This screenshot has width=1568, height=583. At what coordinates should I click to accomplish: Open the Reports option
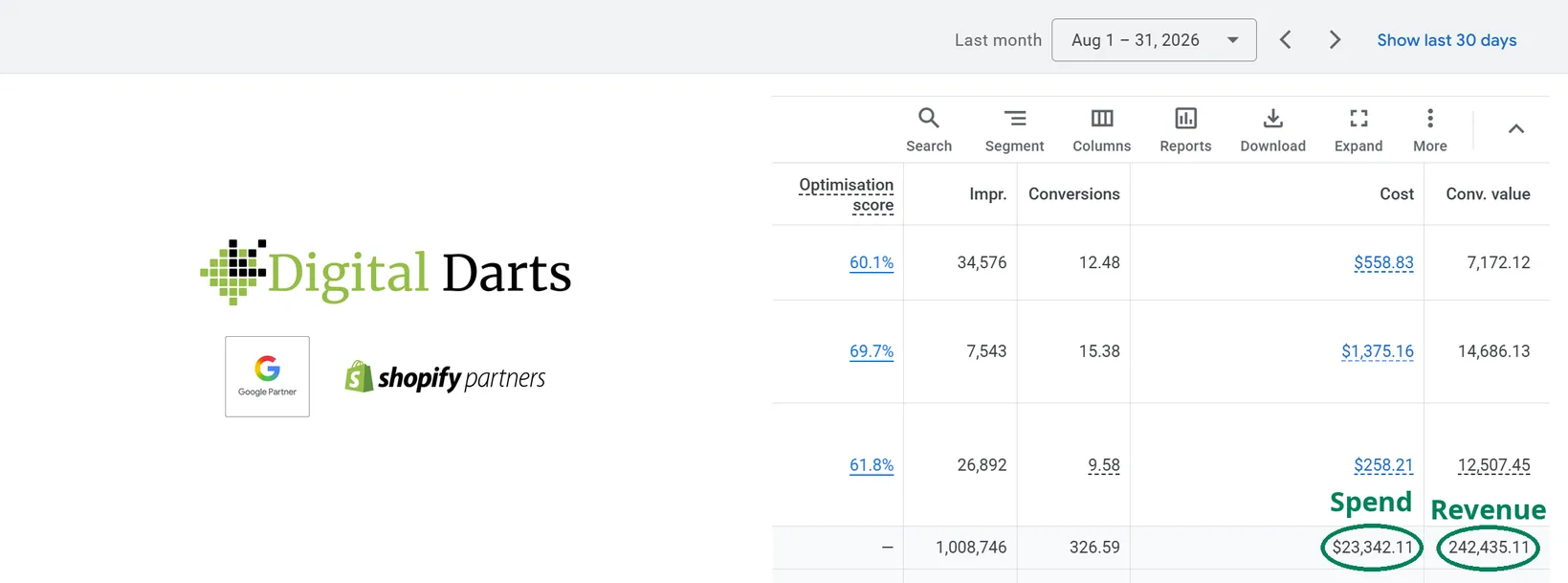pyautogui.click(x=1185, y=129)
